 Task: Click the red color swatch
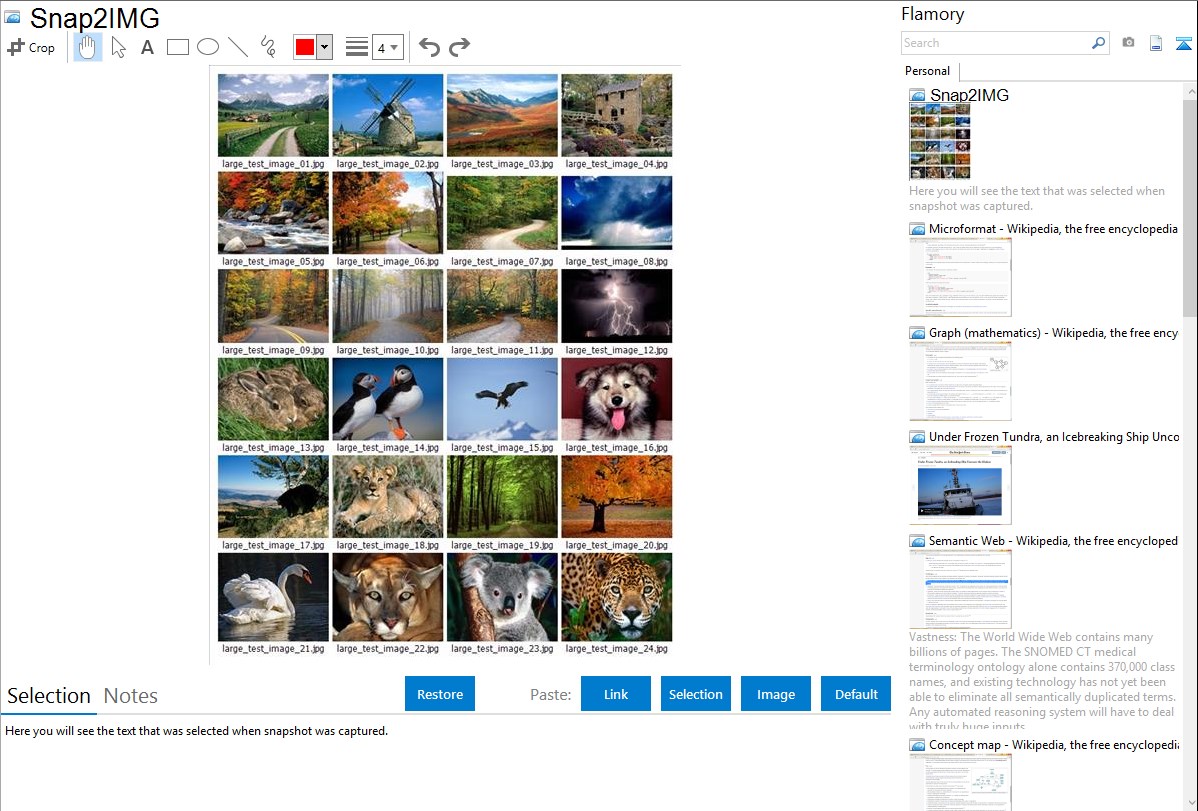(305, 47)
